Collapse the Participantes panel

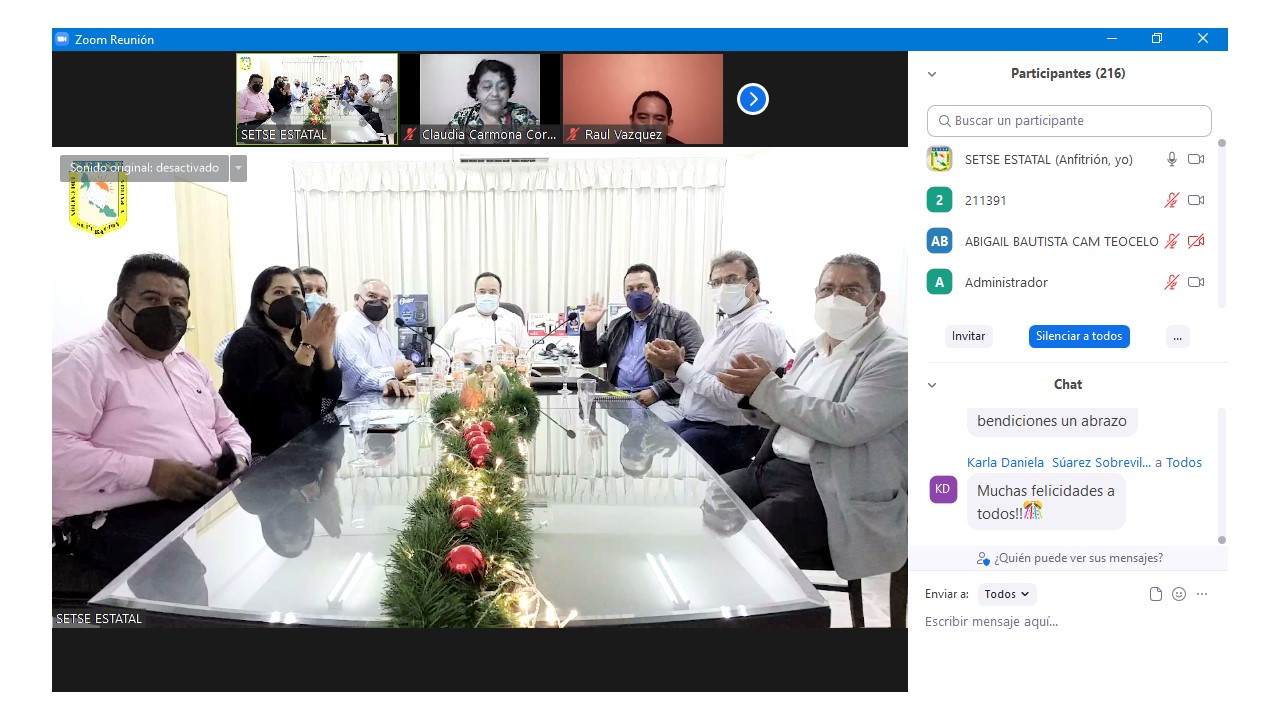[932, 74]
